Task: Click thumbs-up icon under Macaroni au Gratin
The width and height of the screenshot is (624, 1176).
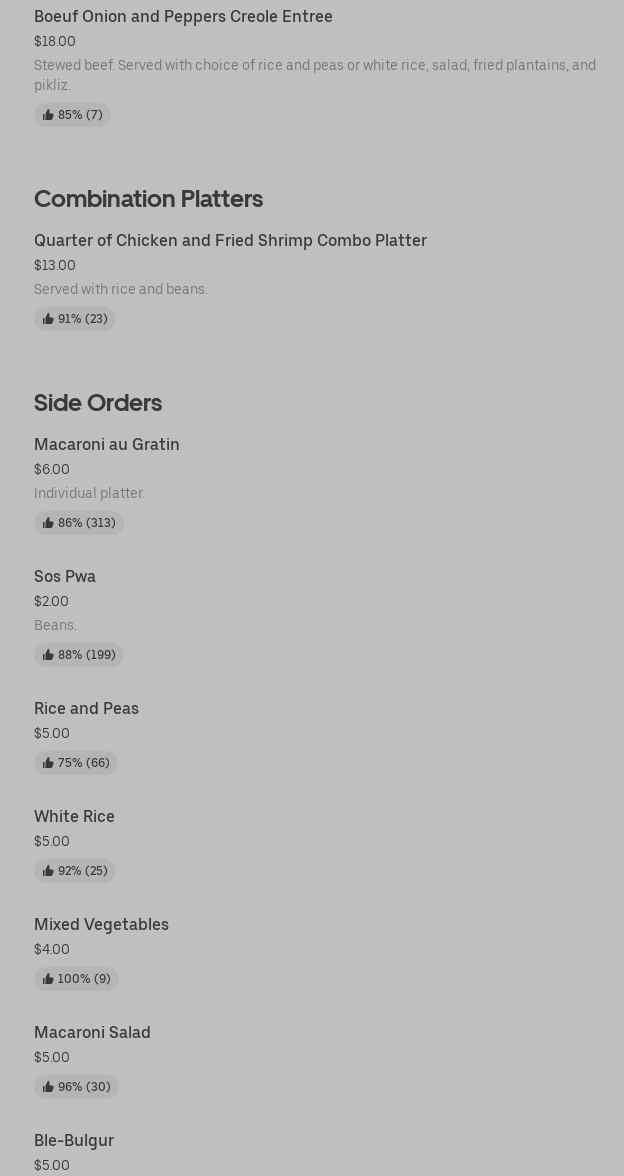Action: [48, 523]
